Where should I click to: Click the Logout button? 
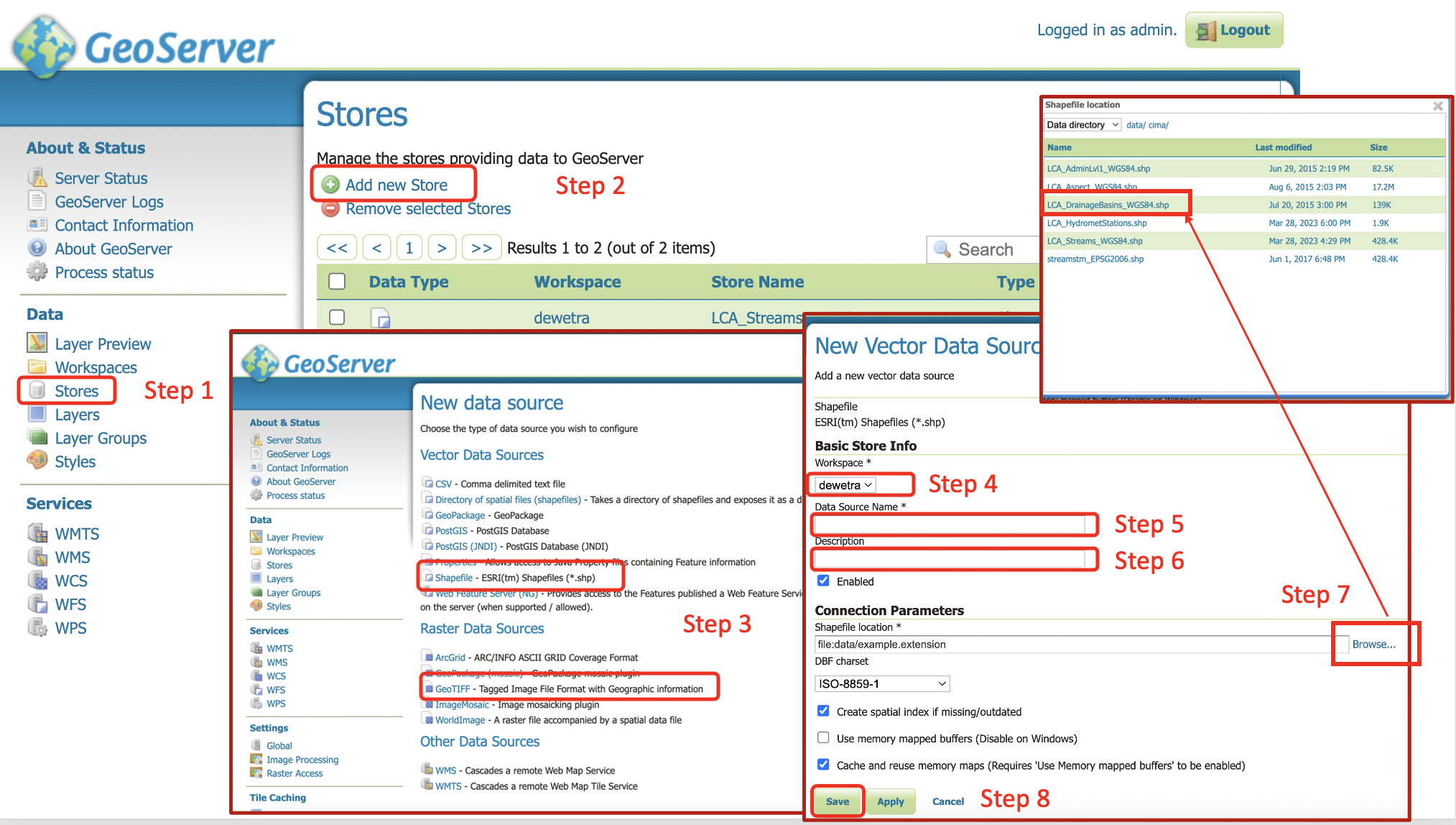tap(1234, 30)
